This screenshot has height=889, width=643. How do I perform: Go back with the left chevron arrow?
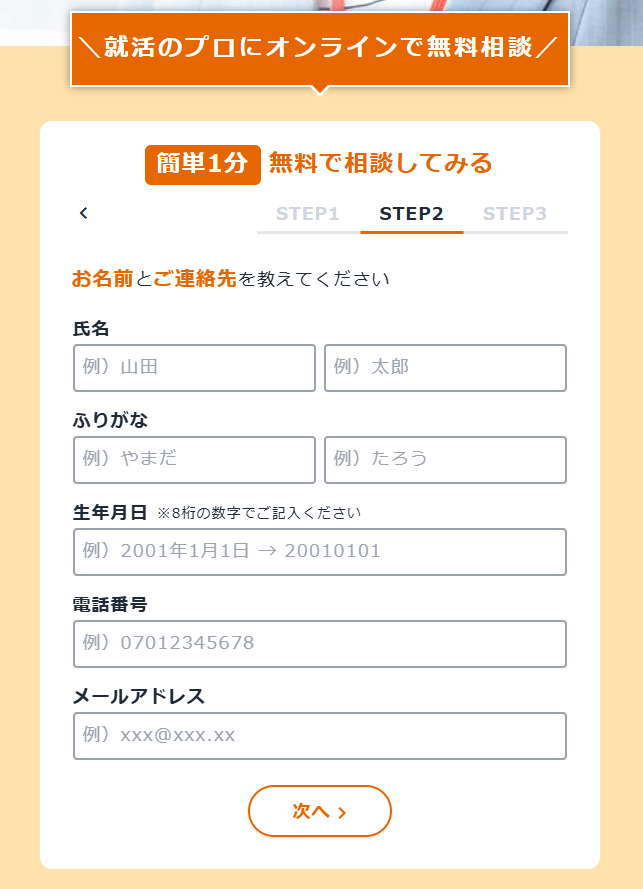coord(84,213)
